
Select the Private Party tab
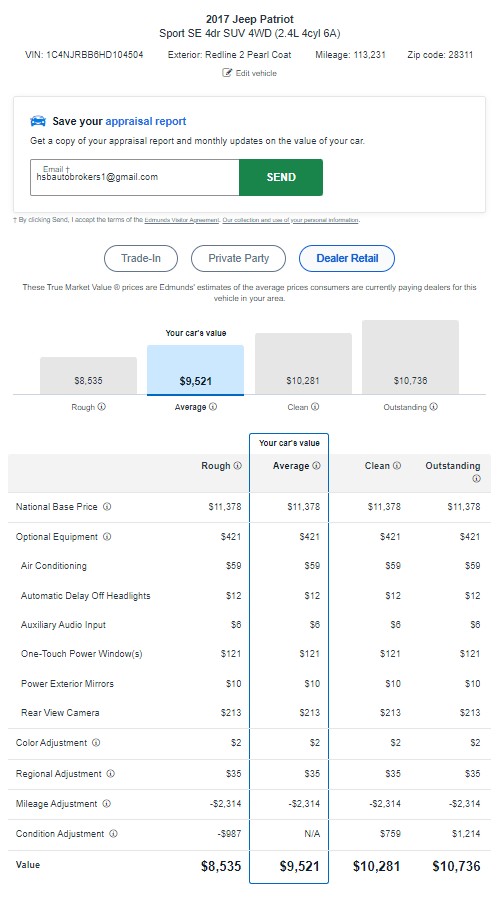point(238,259)
